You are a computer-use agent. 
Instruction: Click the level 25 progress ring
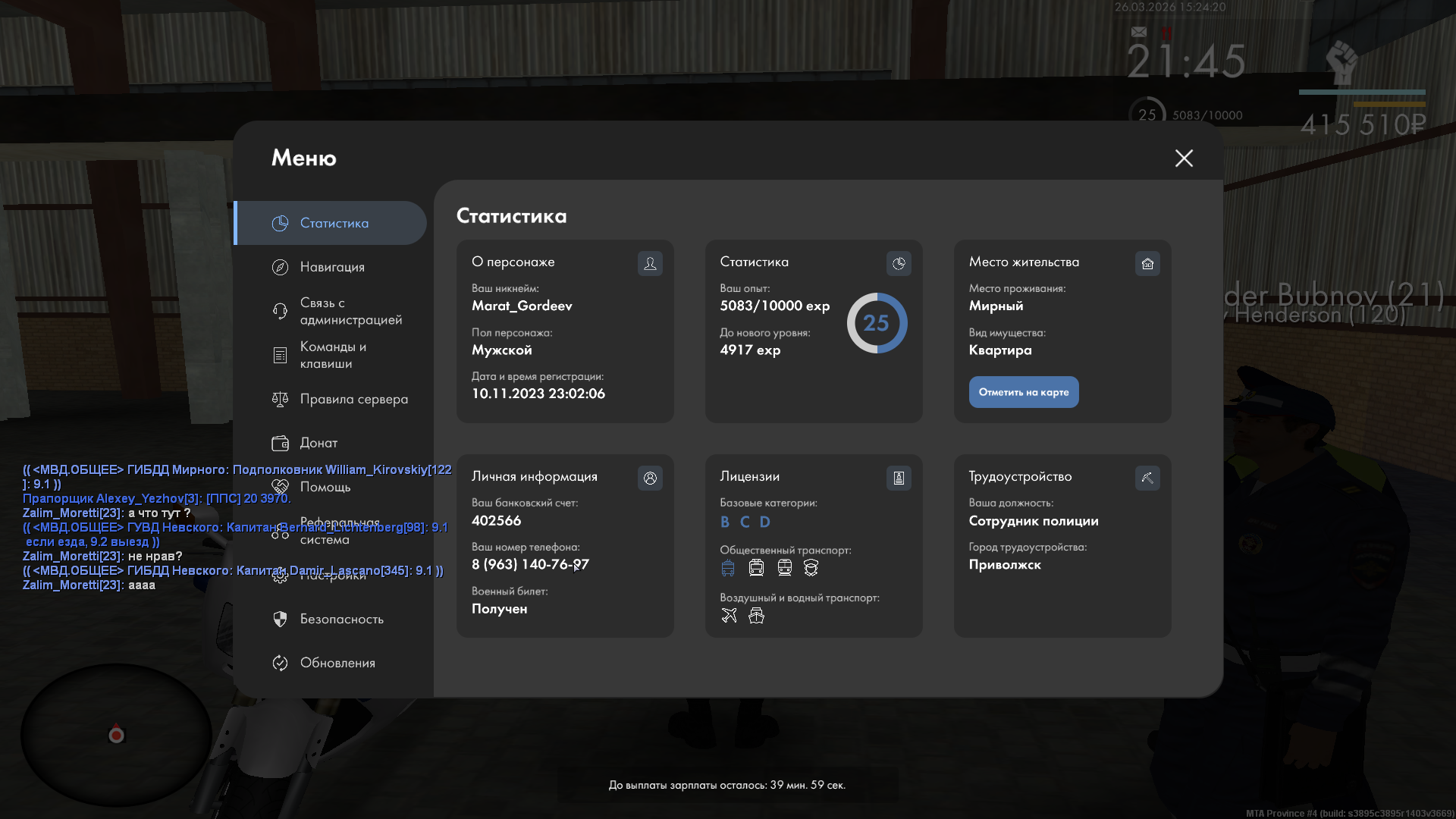(x=877, y=323)
